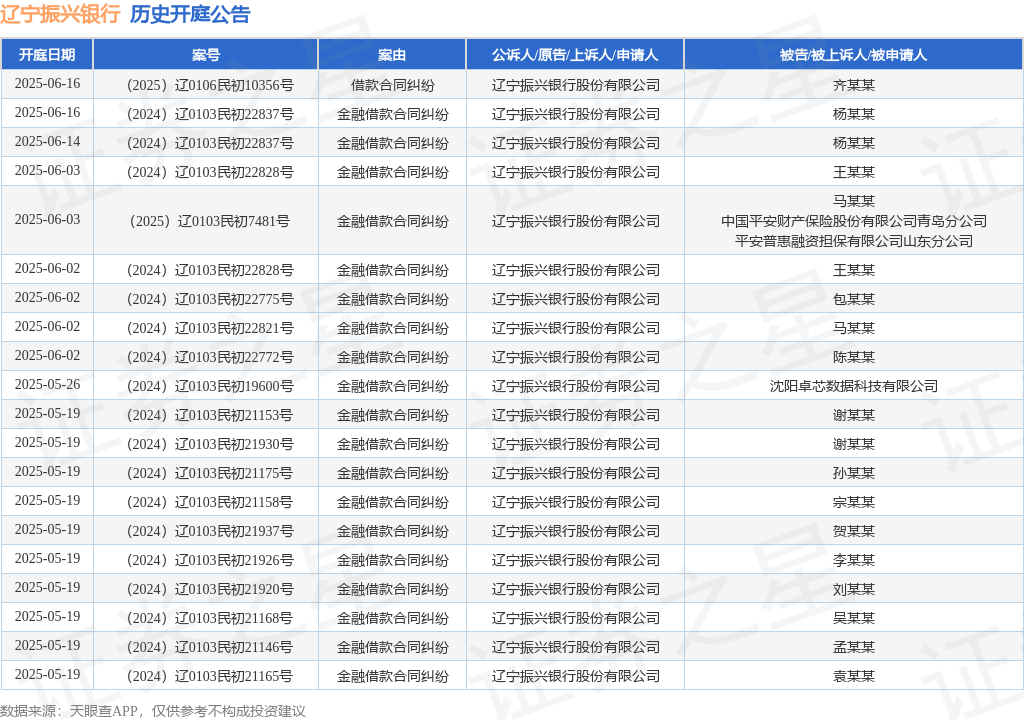The image size is (1024, 720).
Task: Select case number (2025)辽0103民初7481号
Action: coord(209,221)
